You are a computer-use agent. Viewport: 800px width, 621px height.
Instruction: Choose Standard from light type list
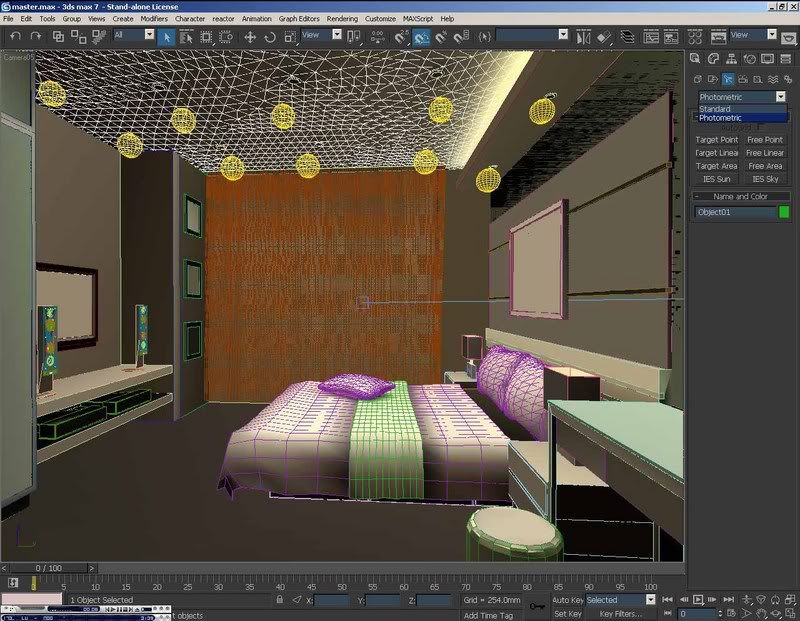[742, 109]
